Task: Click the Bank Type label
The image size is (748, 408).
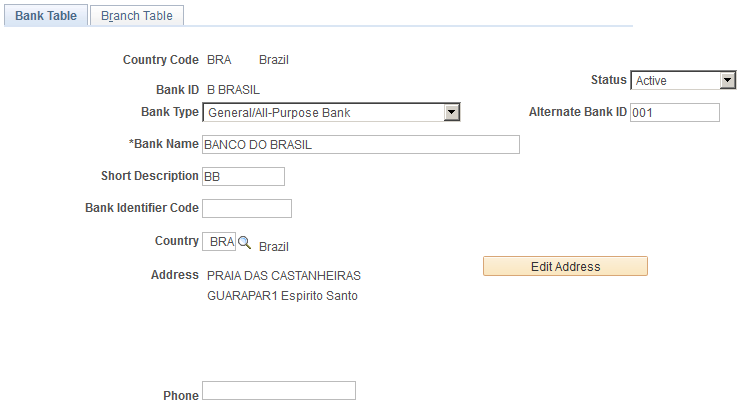Action: point(170,112)
